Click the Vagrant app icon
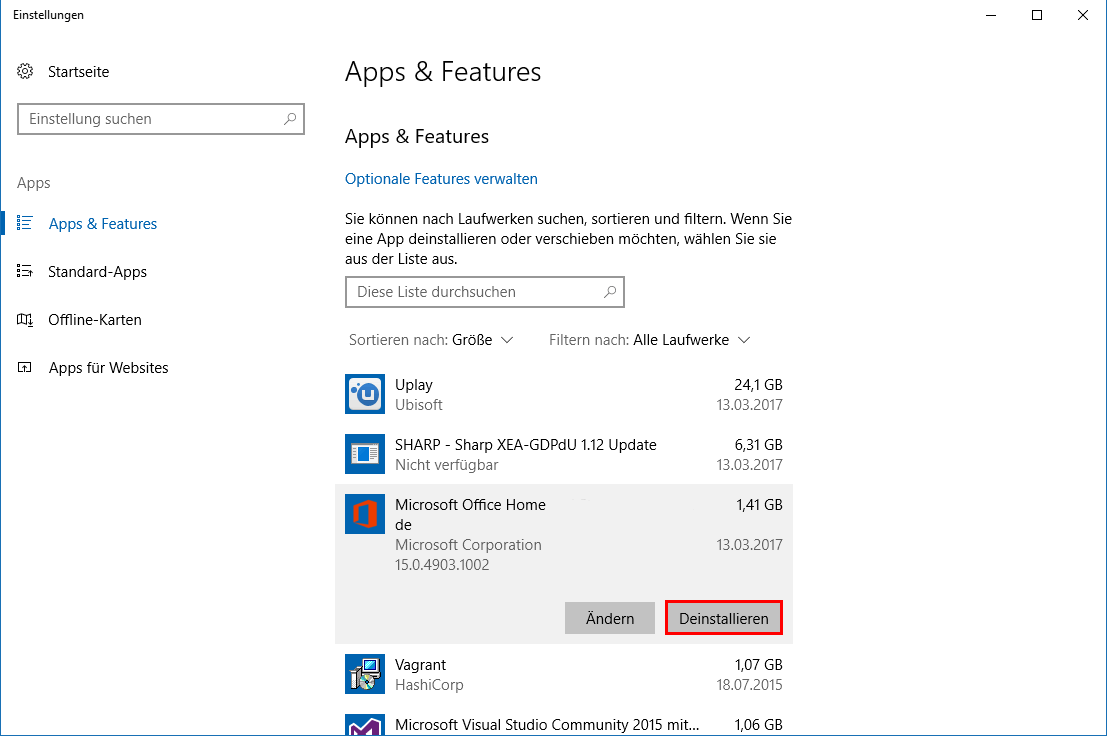 pyautogui.click(x=365, y=674)
